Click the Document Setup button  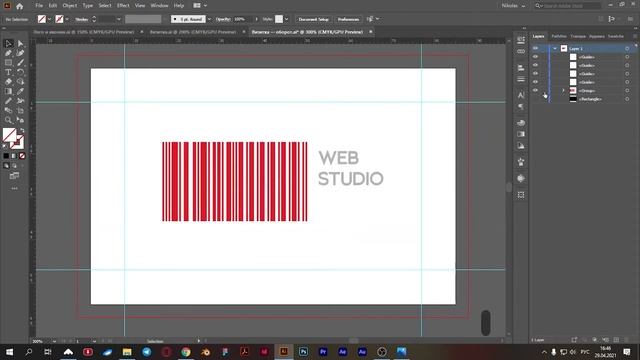[313, 19]
